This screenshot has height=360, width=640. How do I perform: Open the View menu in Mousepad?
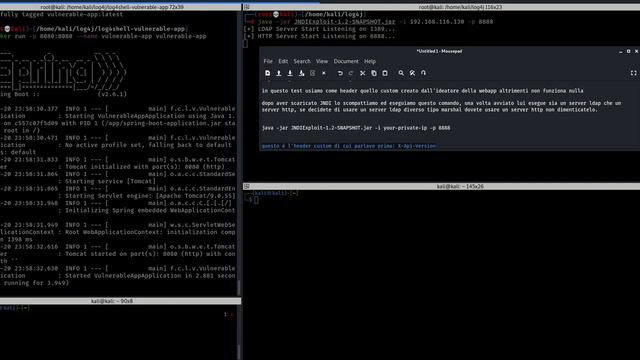tap(322, 61)
